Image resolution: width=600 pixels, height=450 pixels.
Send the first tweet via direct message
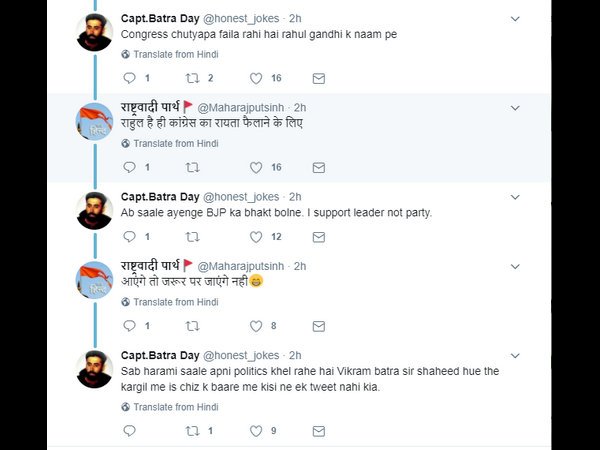319,78
